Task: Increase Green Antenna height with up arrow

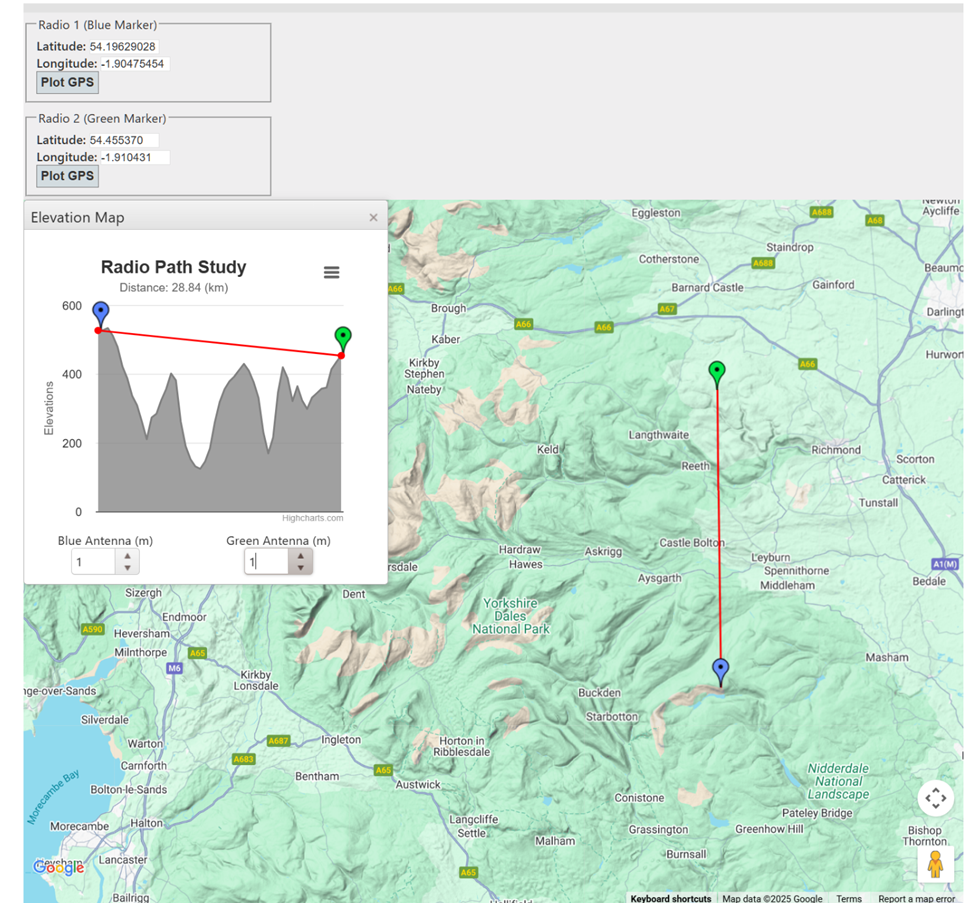Action: point(301,556)
